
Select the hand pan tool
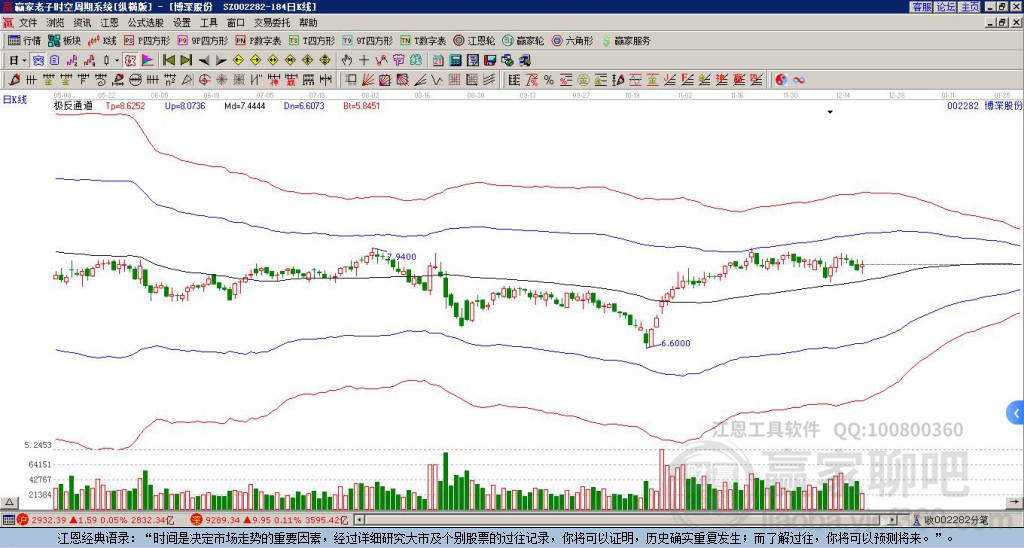[x=346, y=61]
